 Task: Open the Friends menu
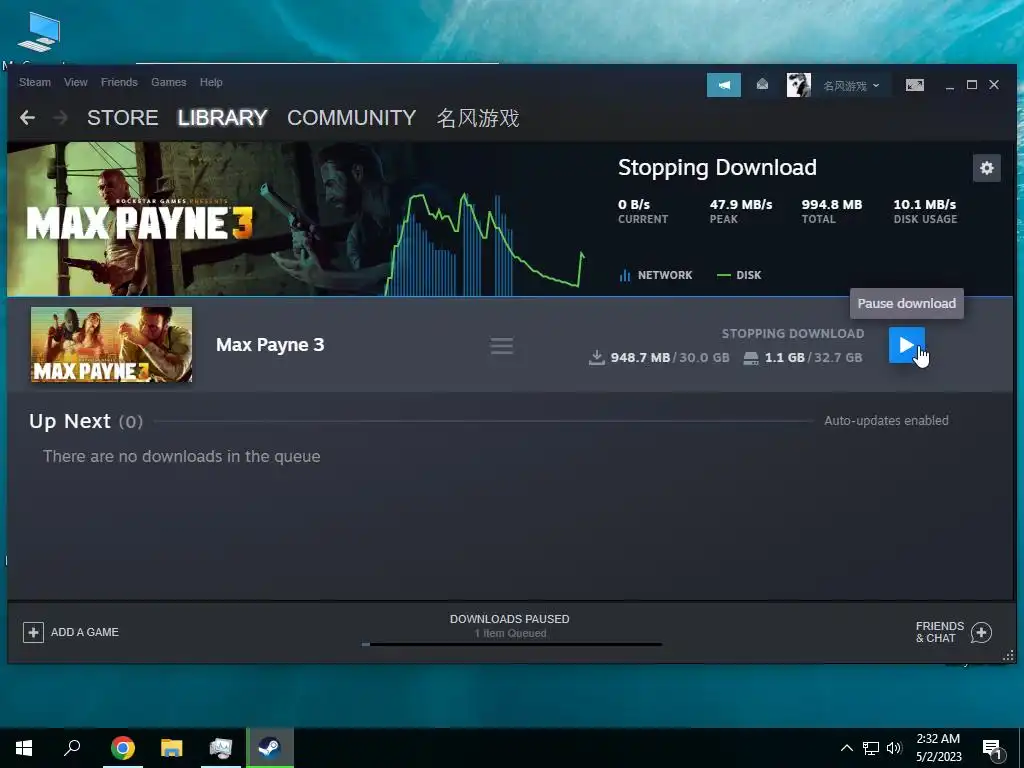[x=119, y=82]
